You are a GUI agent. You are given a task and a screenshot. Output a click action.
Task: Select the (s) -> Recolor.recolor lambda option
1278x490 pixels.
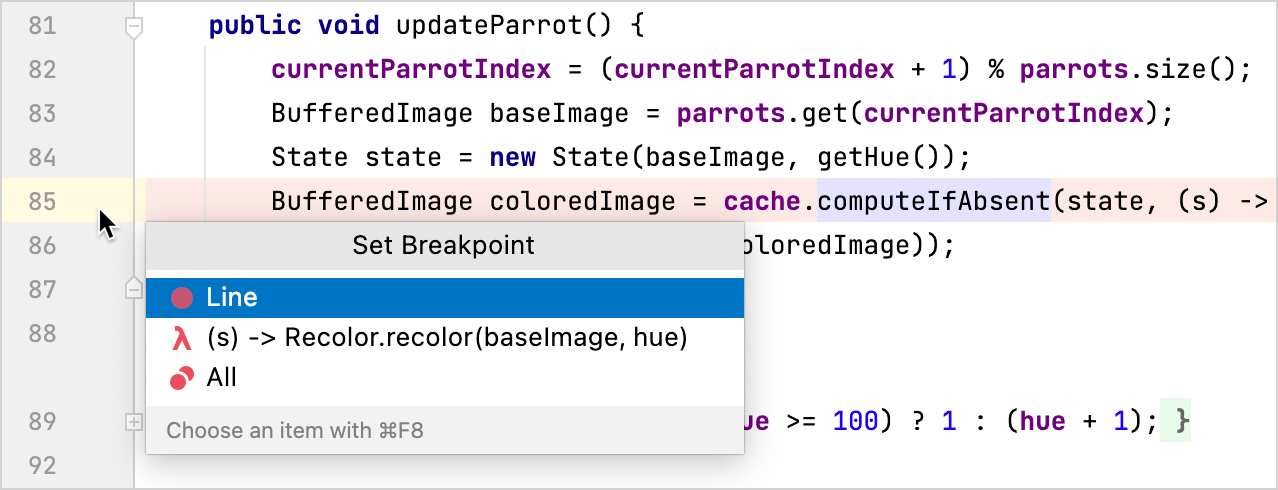[446, 338]
